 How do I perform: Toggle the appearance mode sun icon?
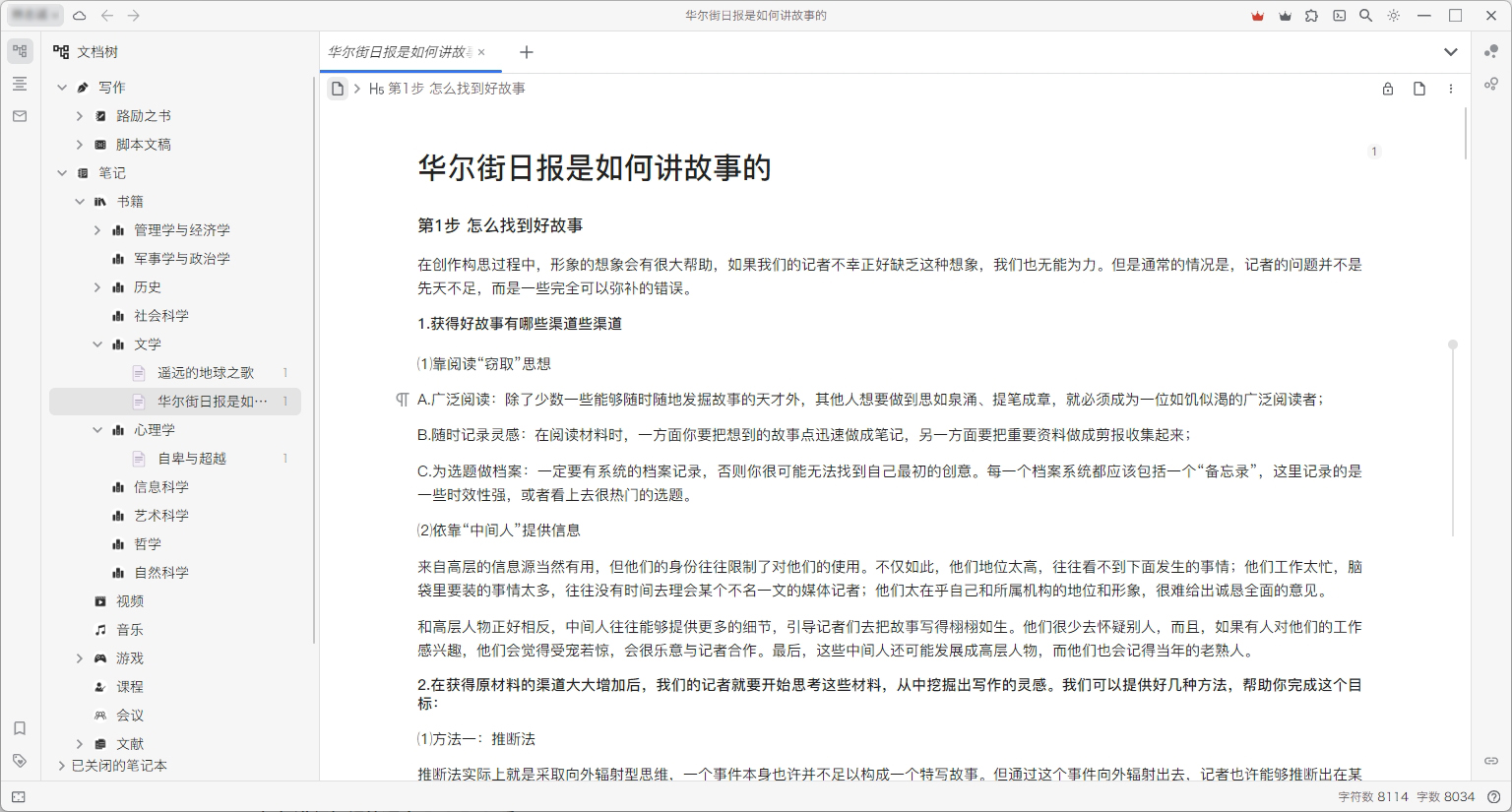(1393, 16)
